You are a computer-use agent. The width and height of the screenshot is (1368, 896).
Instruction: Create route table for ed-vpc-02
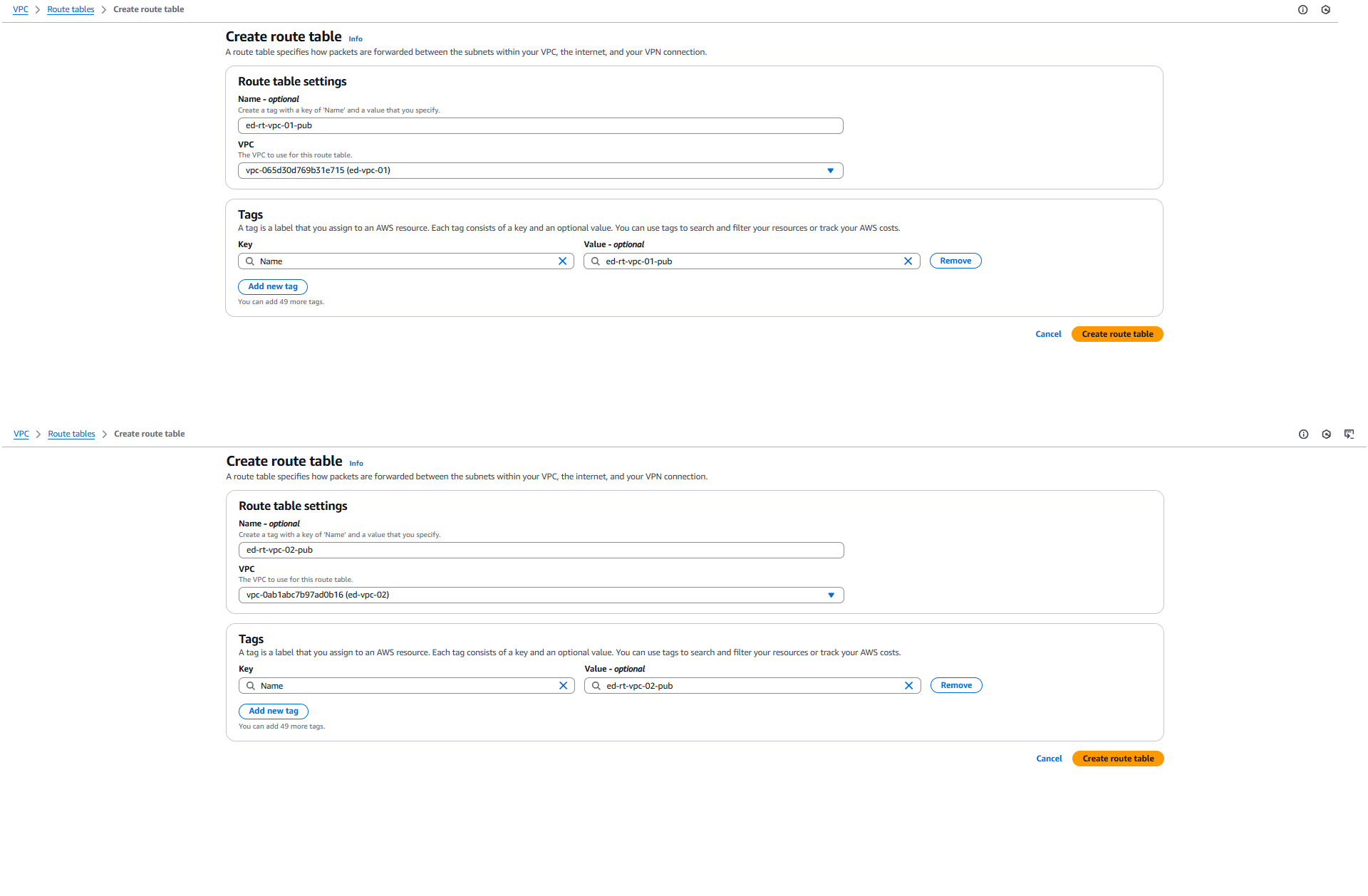click(x=1118, y=759)
